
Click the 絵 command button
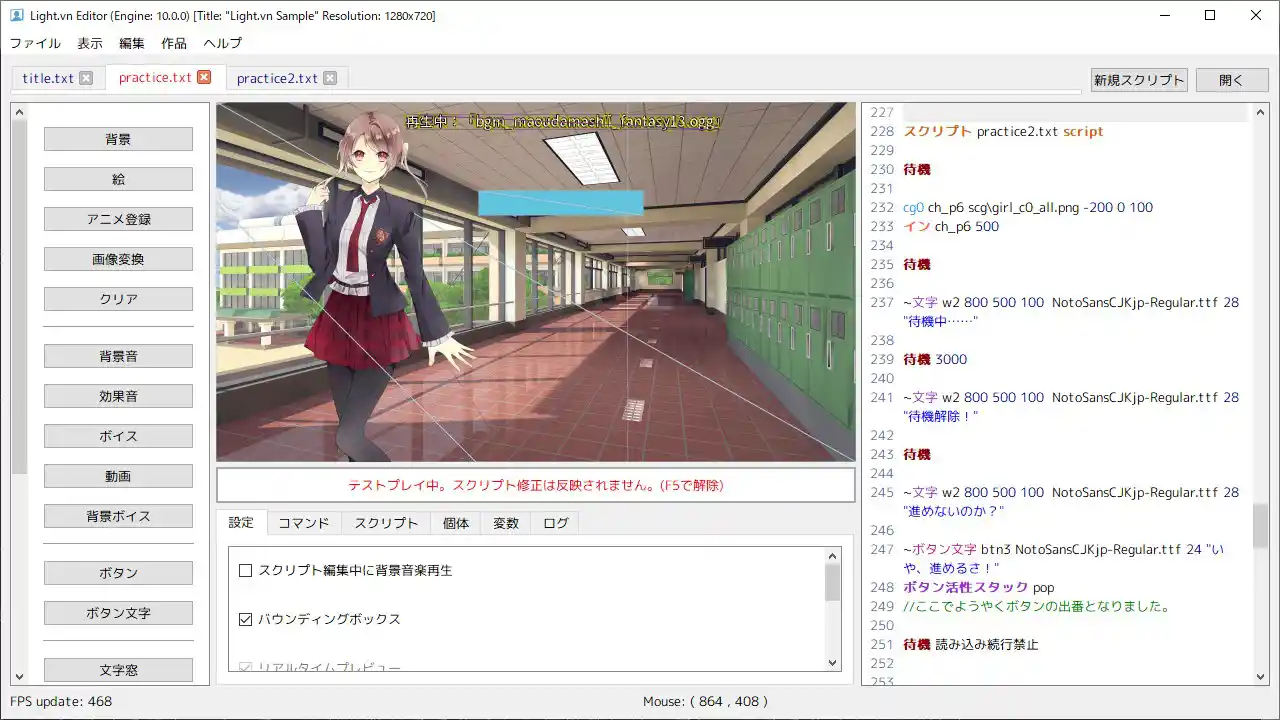tap(118, 179)
